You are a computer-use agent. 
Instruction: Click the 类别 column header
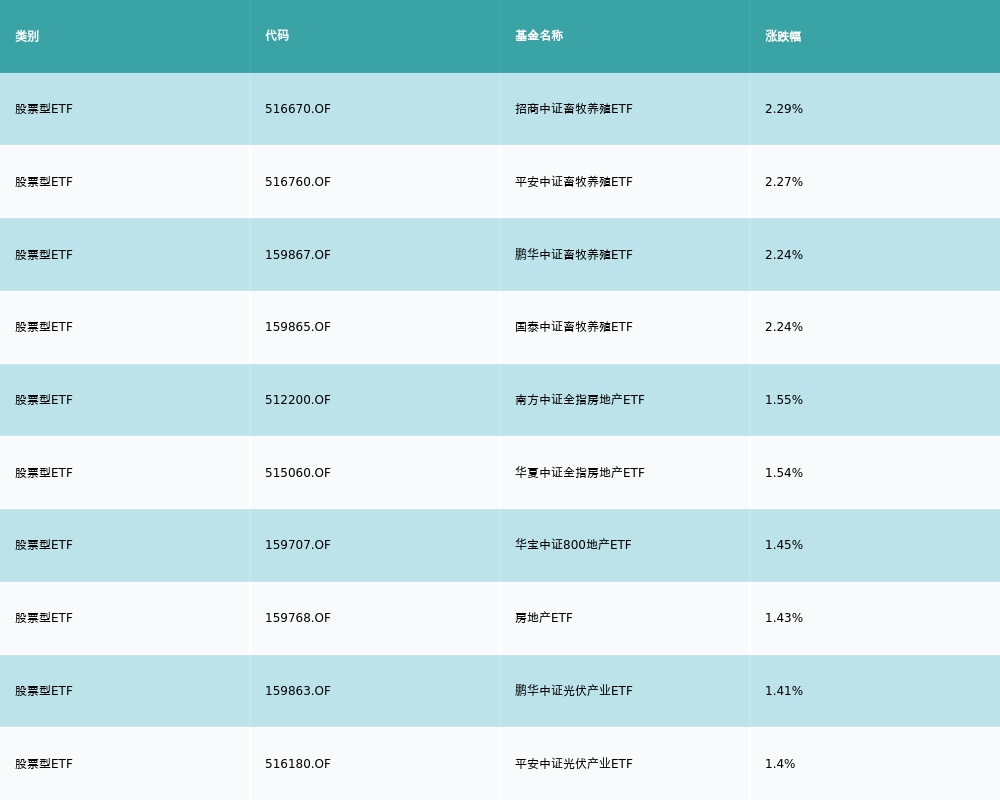tap(27, 36)
